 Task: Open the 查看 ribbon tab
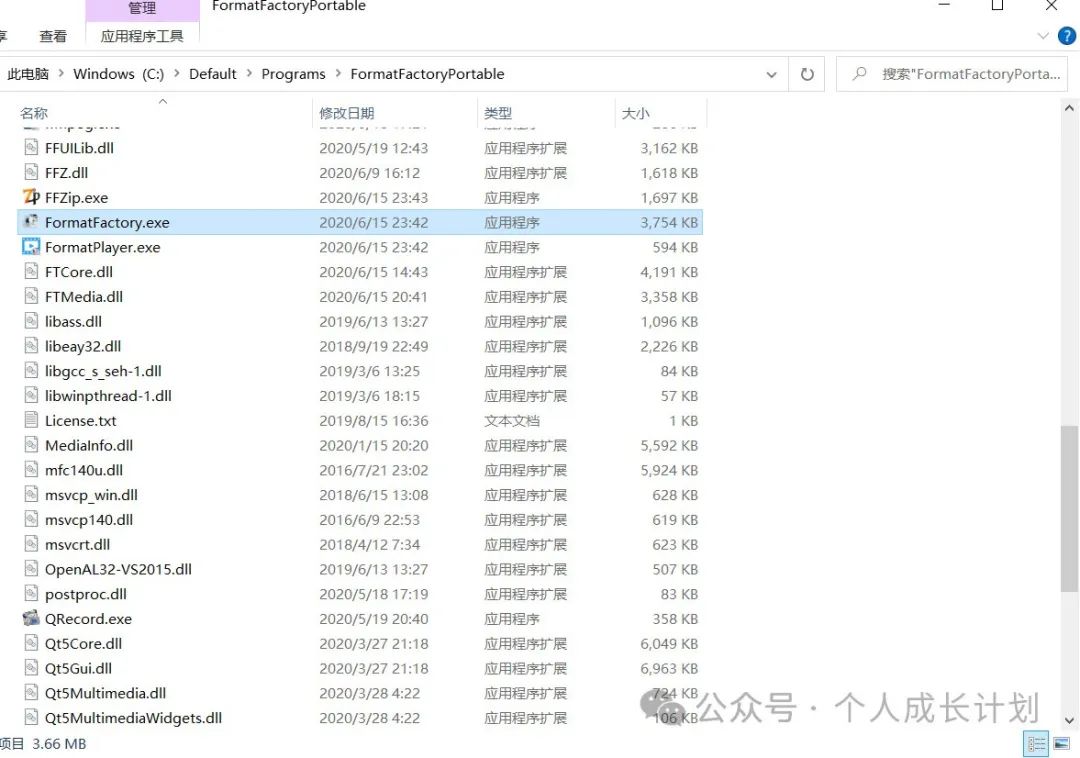click(x=53, y=36)
